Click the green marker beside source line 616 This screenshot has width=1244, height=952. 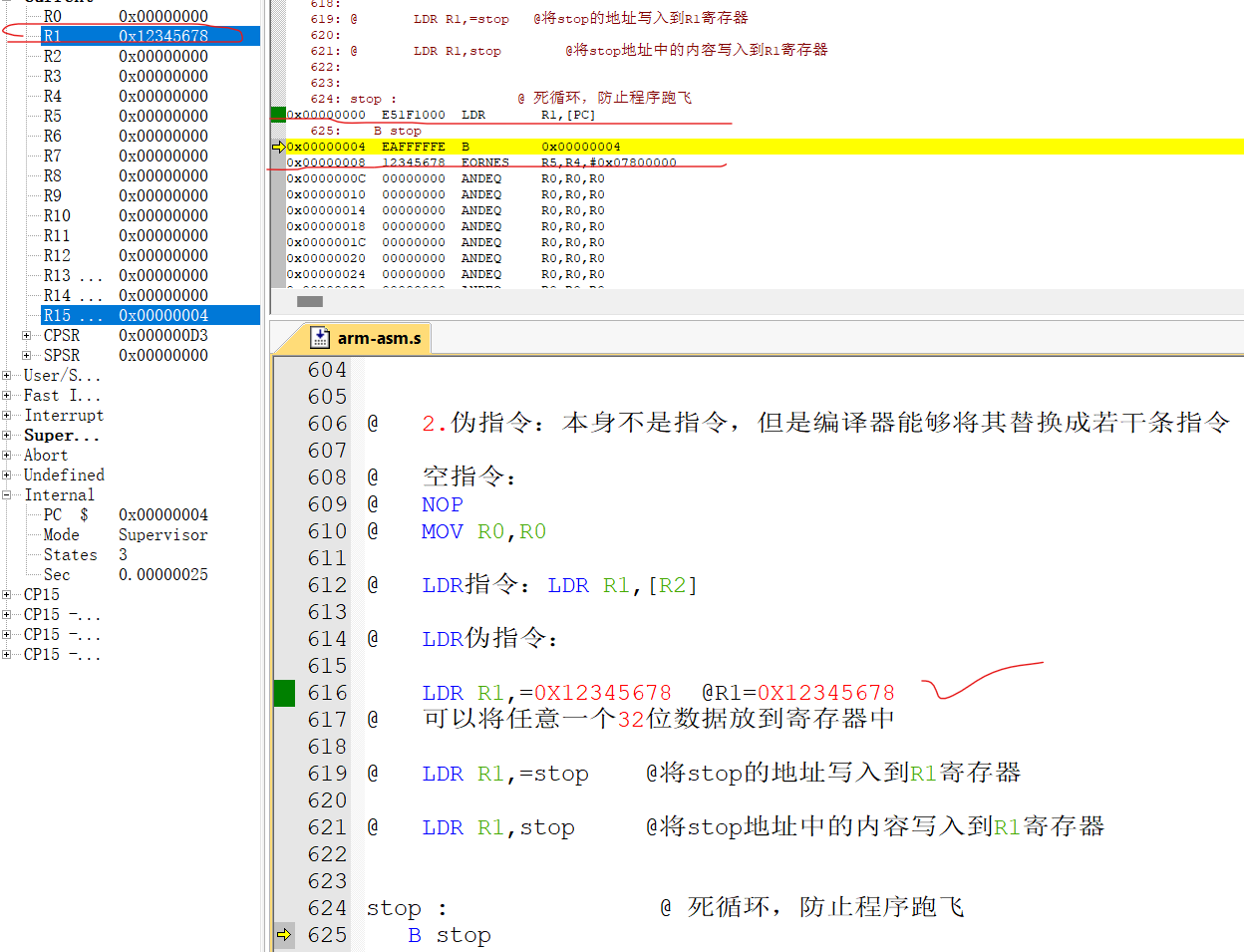click(x=284, y=693)
